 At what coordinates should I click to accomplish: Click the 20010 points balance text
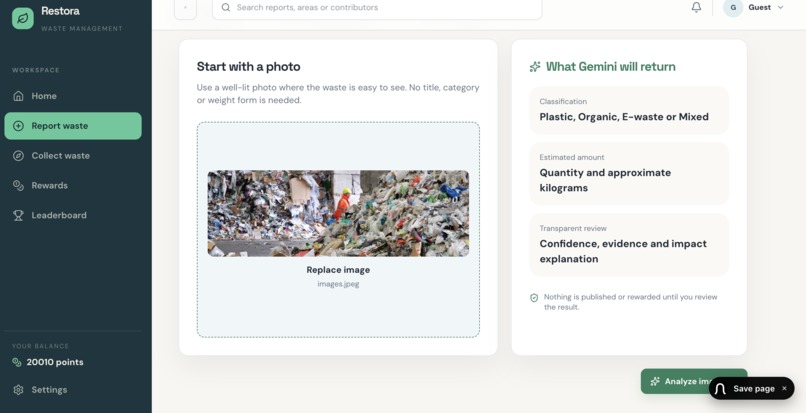click(55, 363)
